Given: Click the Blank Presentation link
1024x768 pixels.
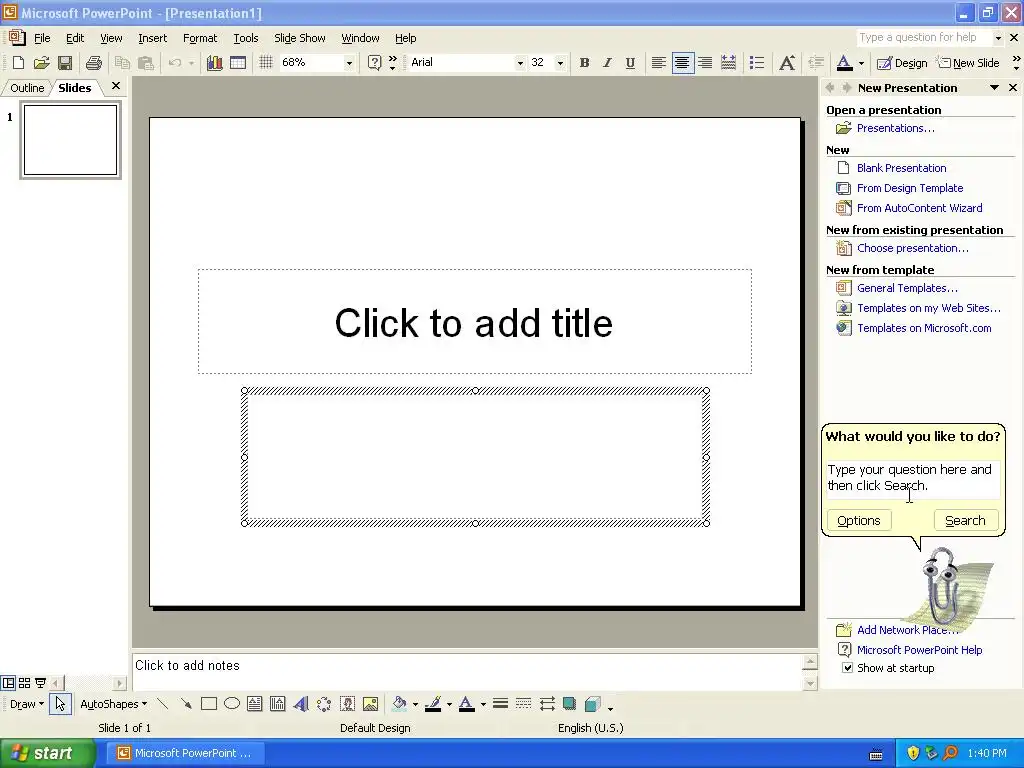Looking at the screenshot, I should click(901, 168).
